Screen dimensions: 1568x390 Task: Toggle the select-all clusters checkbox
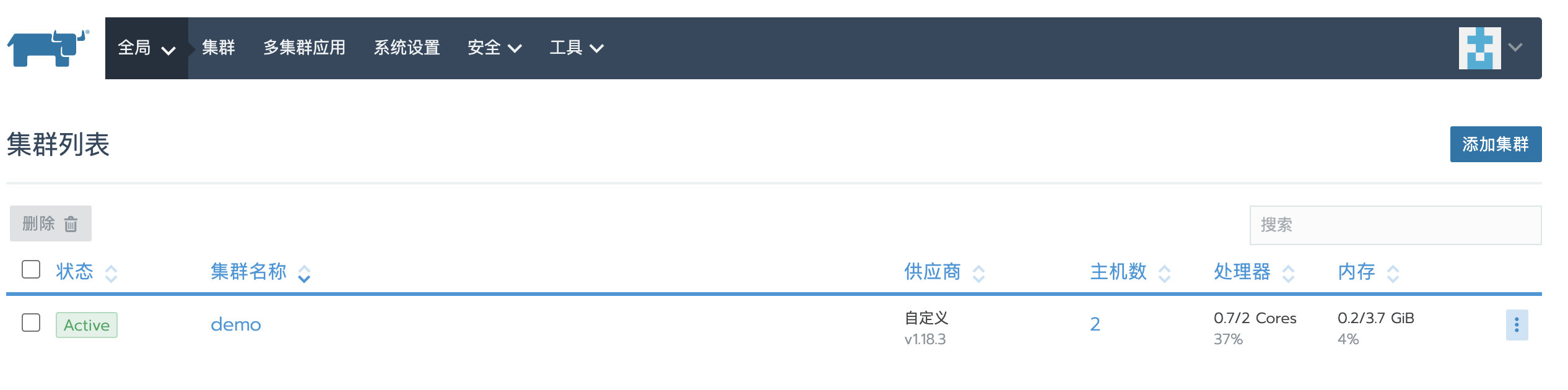[x=31, y=270]
